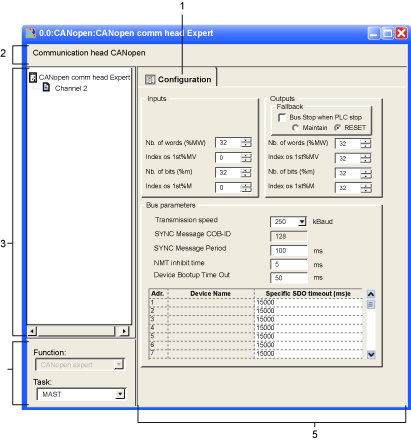Screen dimensions: 411x441
Task: Click the Adr. column header
Action: pyautogui.click(x=158, y=293)
